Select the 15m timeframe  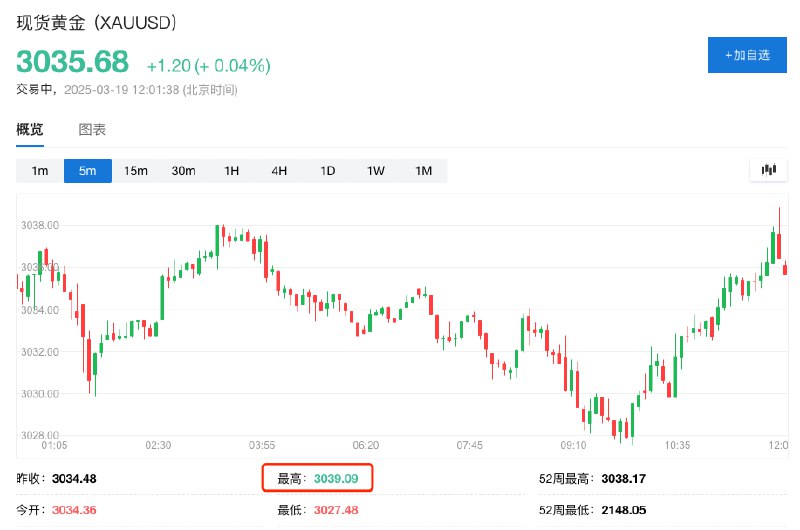coord(136,171)
